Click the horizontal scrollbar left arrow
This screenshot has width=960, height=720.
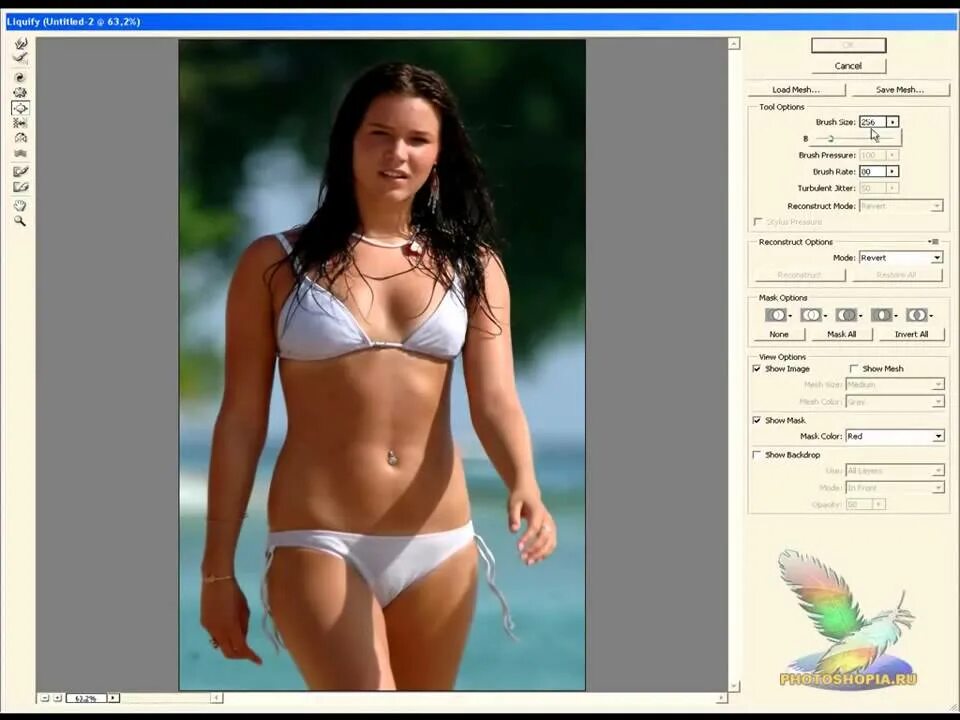[216, 698]
